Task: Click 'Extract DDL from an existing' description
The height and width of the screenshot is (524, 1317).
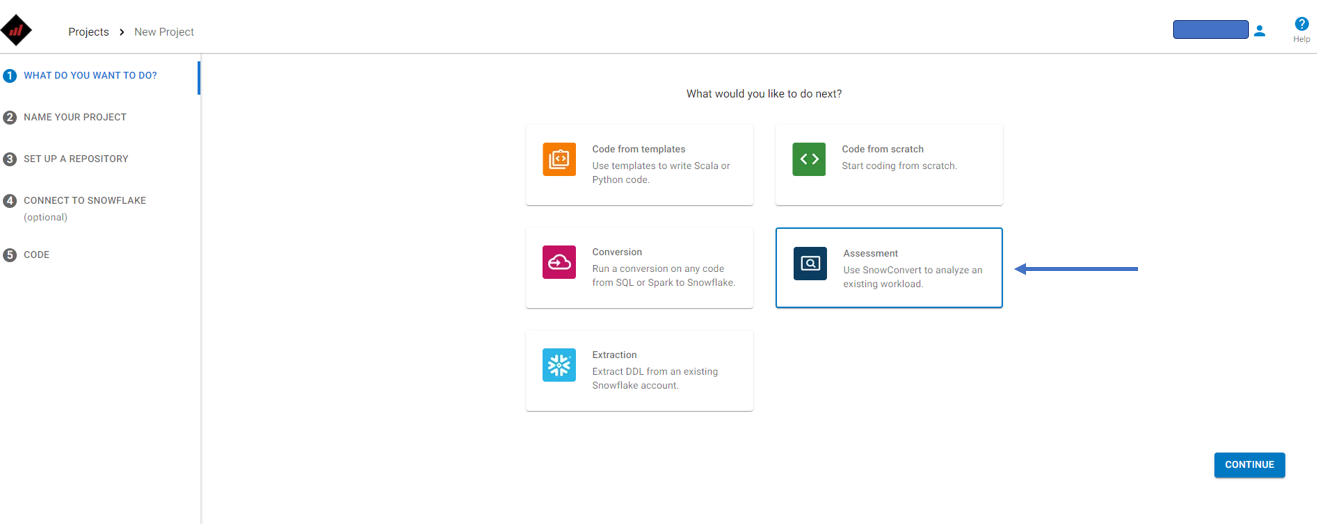Action: coord(655,379)
